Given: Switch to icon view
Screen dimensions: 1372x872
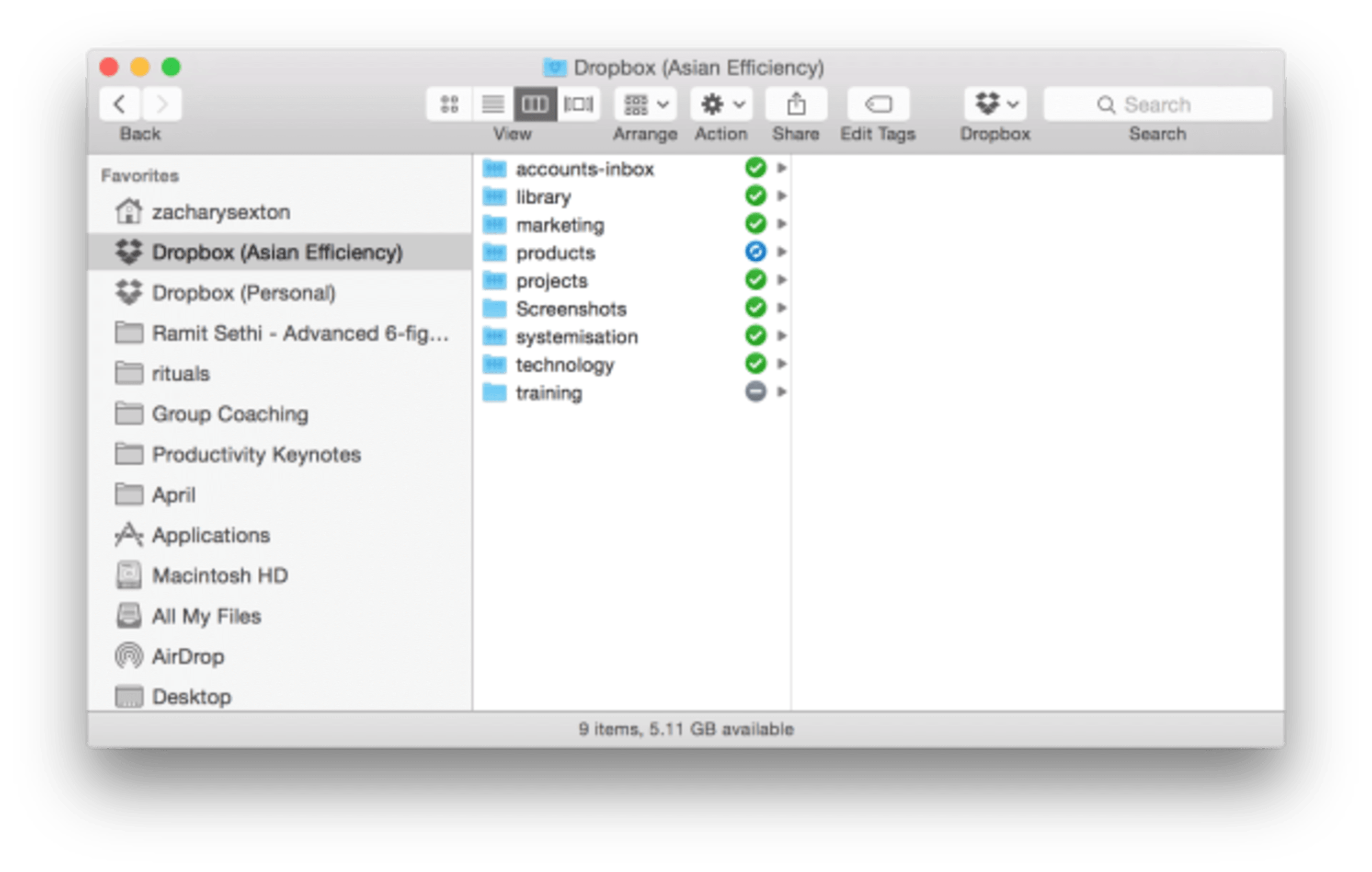Looking at the screenshot, I should 450,104.
